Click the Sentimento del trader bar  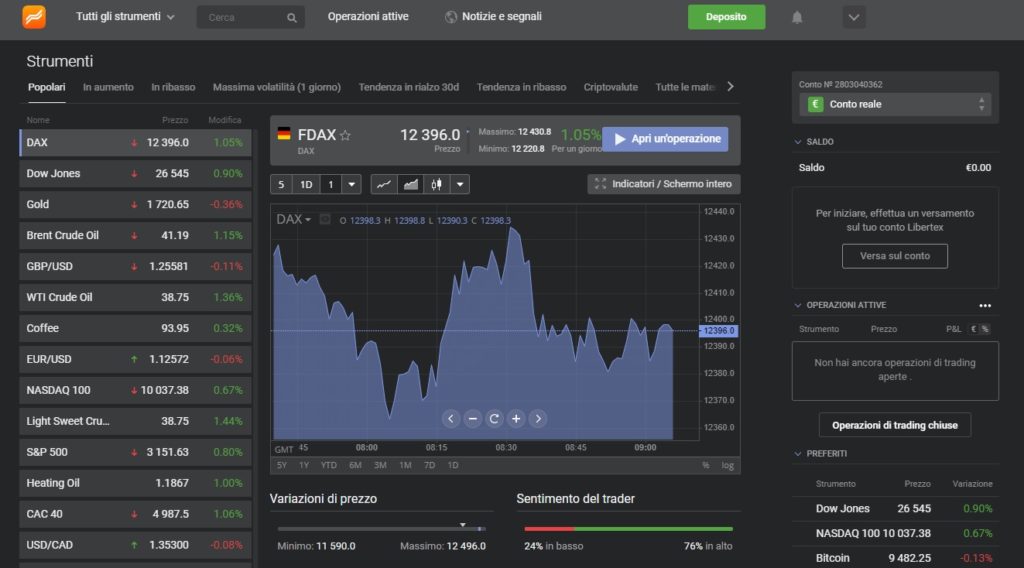[628, 529]
